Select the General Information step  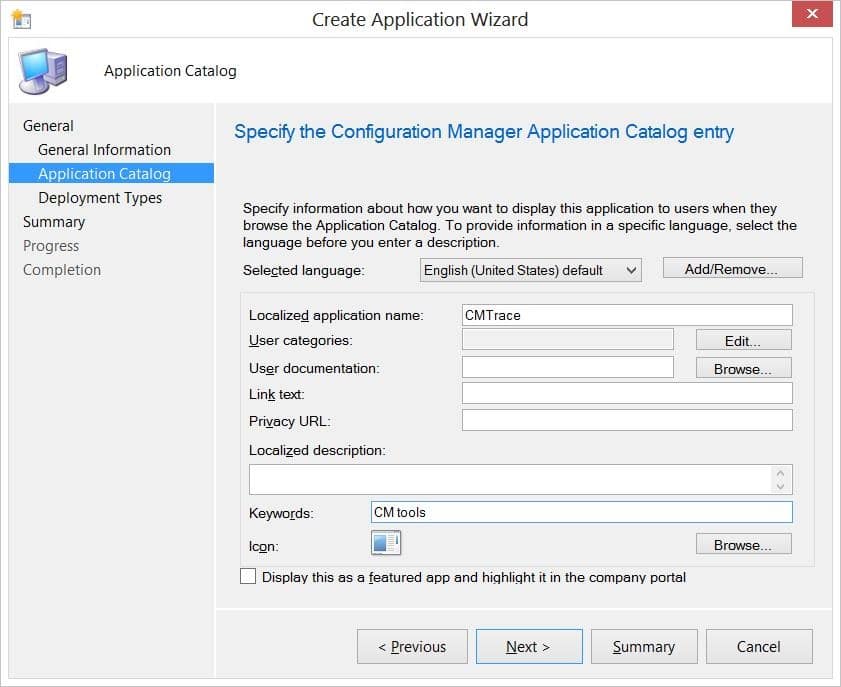pyautogui.click(x=103, y=149)
